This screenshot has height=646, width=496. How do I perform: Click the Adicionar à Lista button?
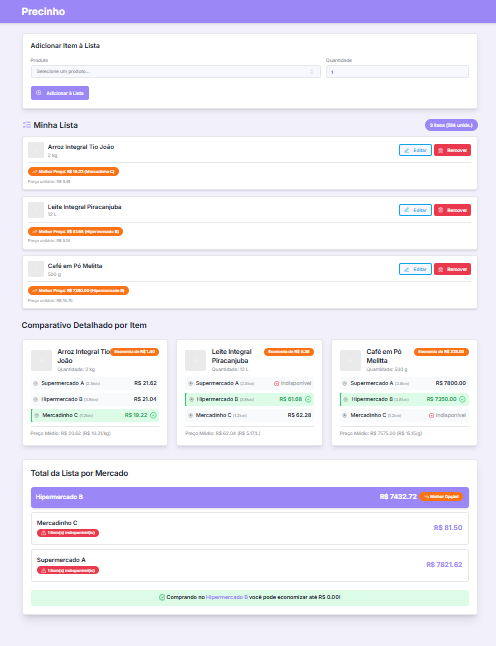[x=60, y=93]
